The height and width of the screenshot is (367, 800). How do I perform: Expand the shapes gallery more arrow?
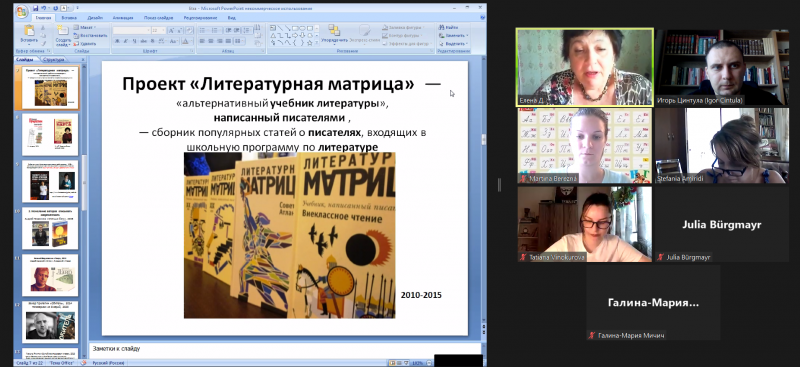coord(316,43)
